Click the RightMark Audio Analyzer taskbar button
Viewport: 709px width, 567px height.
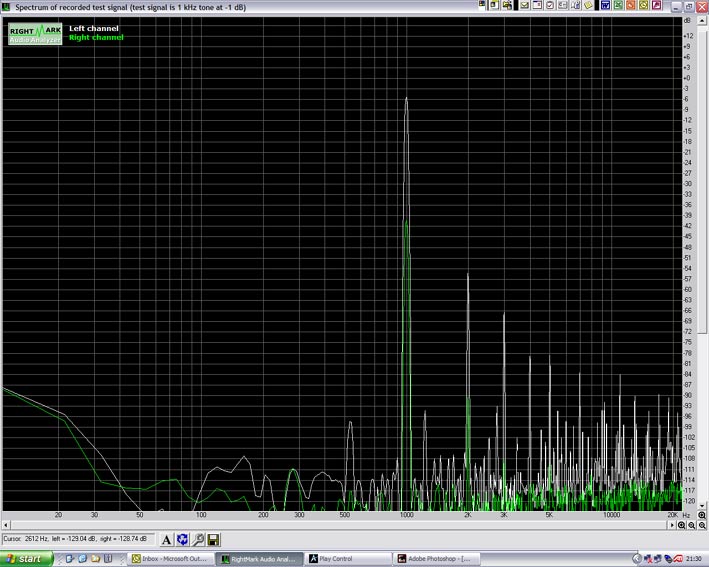(259, 559)
